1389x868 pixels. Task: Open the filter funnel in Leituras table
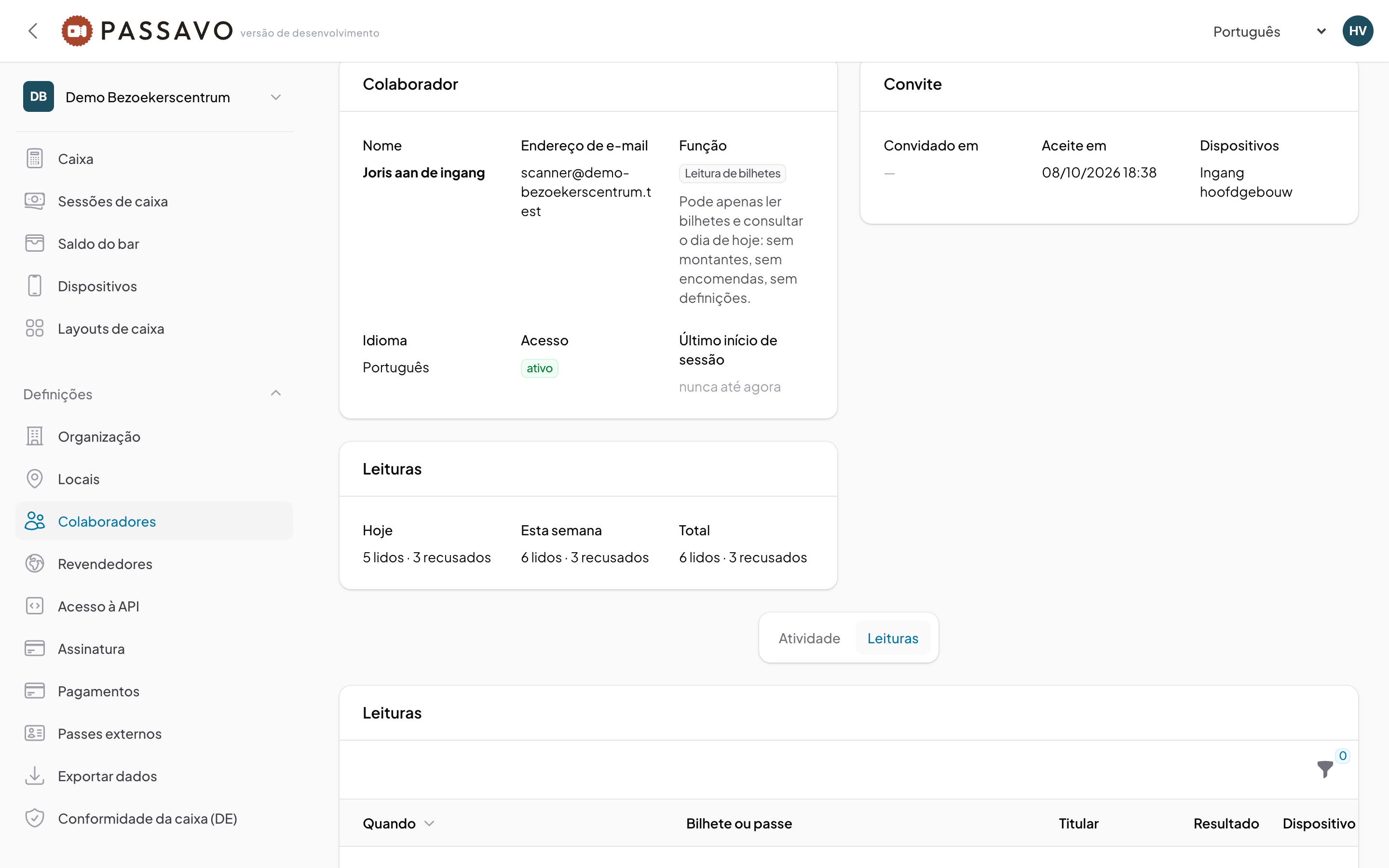[1325, 769]
